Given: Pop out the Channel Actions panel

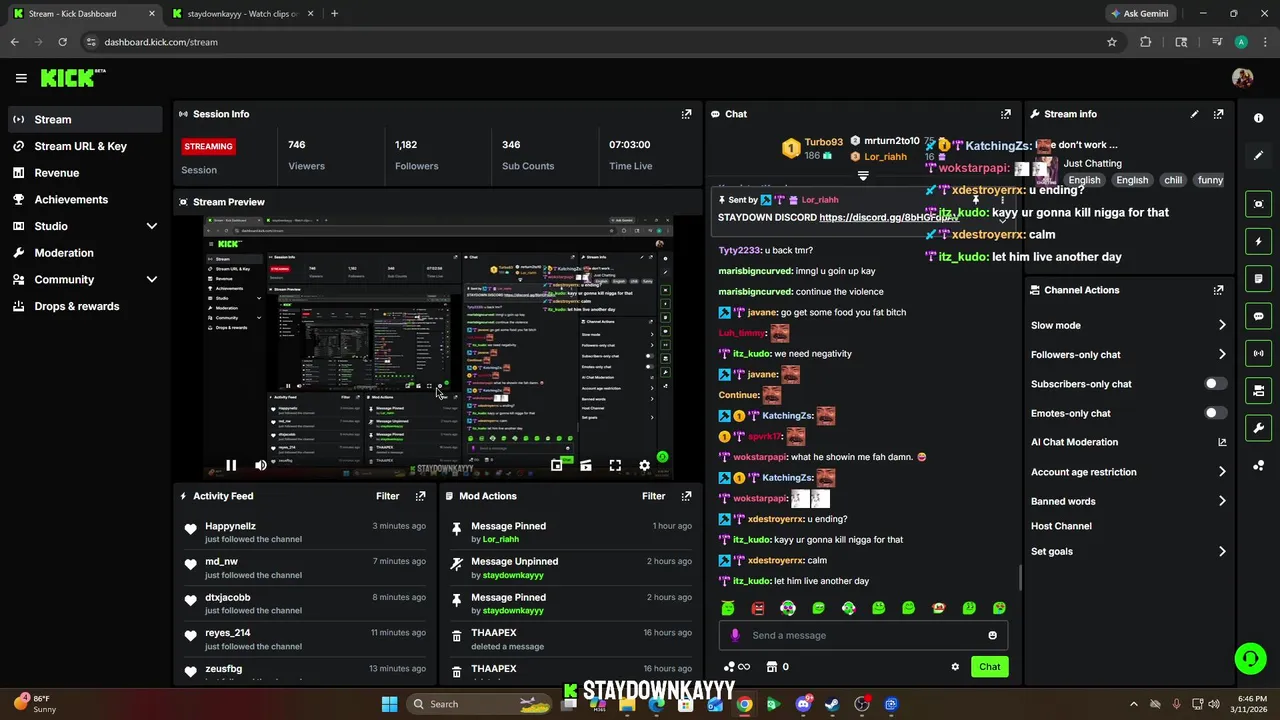Looking at the screenshot, I should tap(1218, 290).
